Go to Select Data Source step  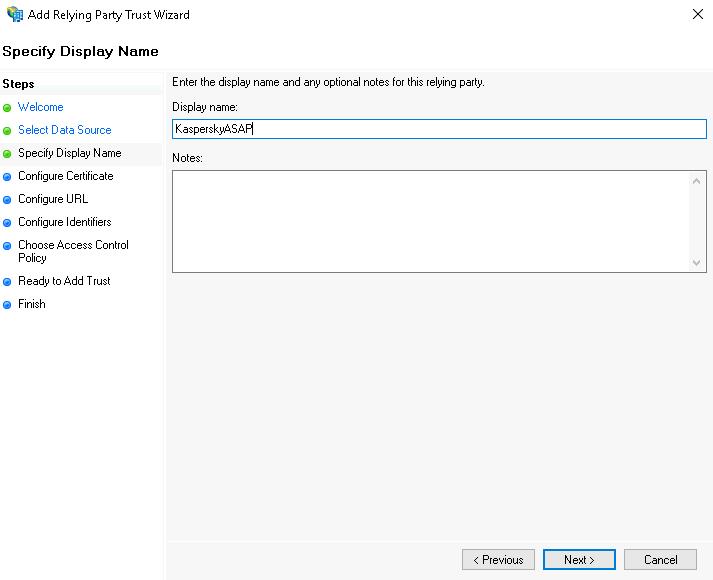click(64, 130)
